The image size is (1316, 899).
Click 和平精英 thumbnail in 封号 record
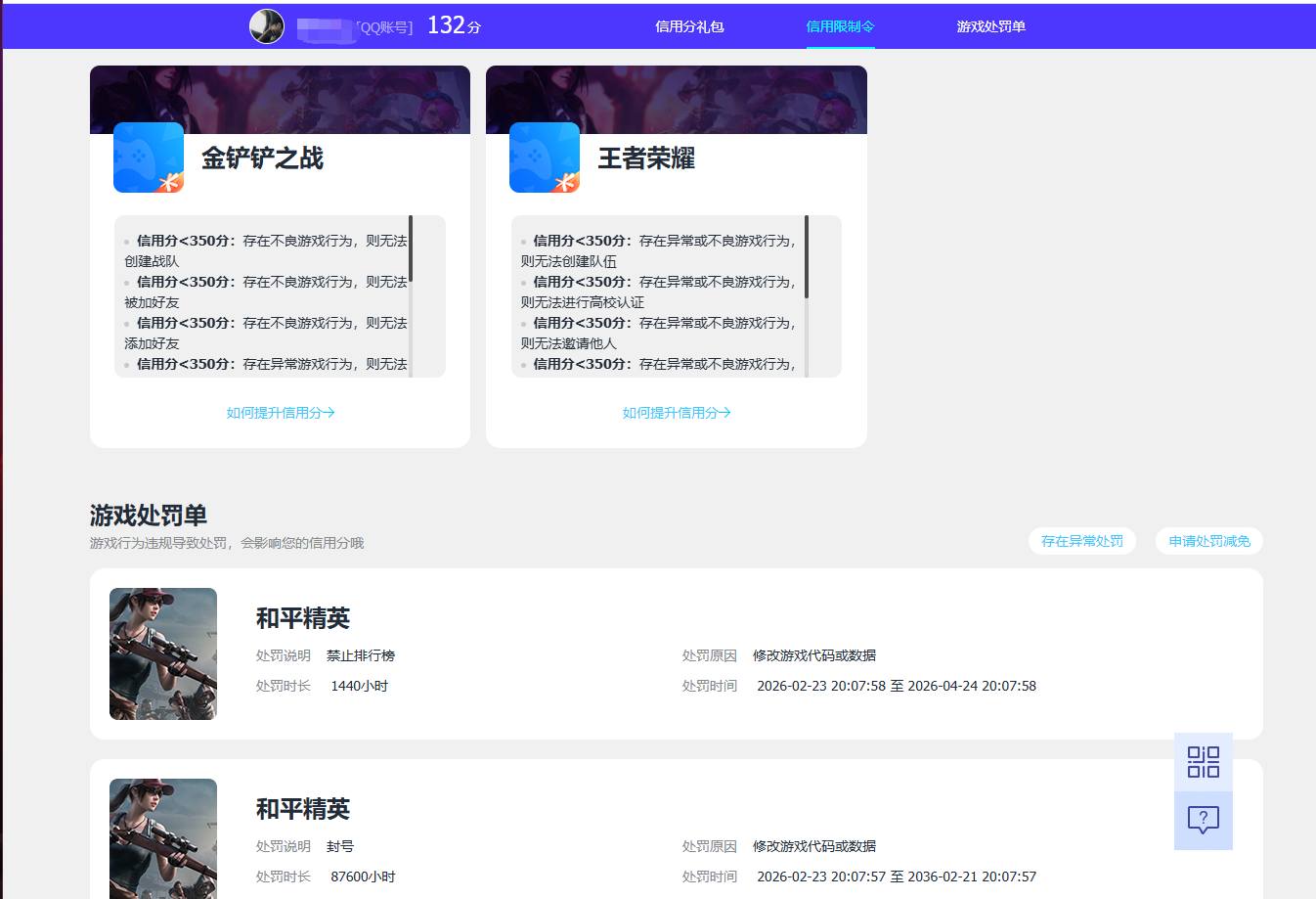163,838
